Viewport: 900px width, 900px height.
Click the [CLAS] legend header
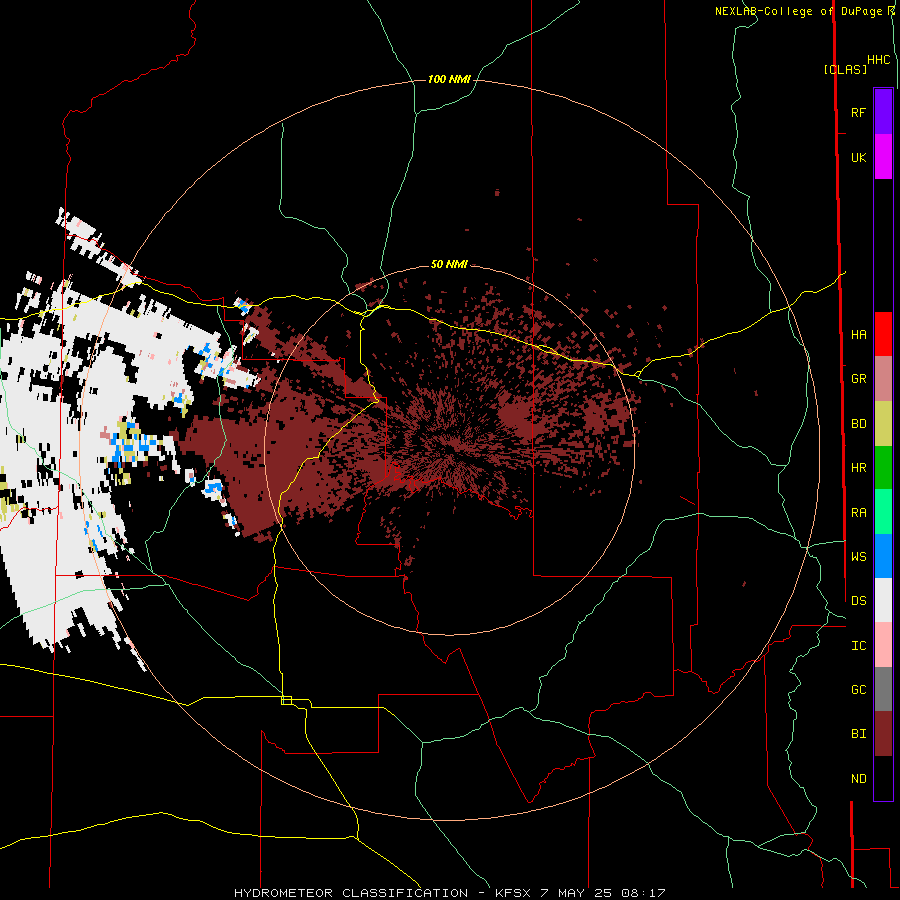tap(845, 69)
